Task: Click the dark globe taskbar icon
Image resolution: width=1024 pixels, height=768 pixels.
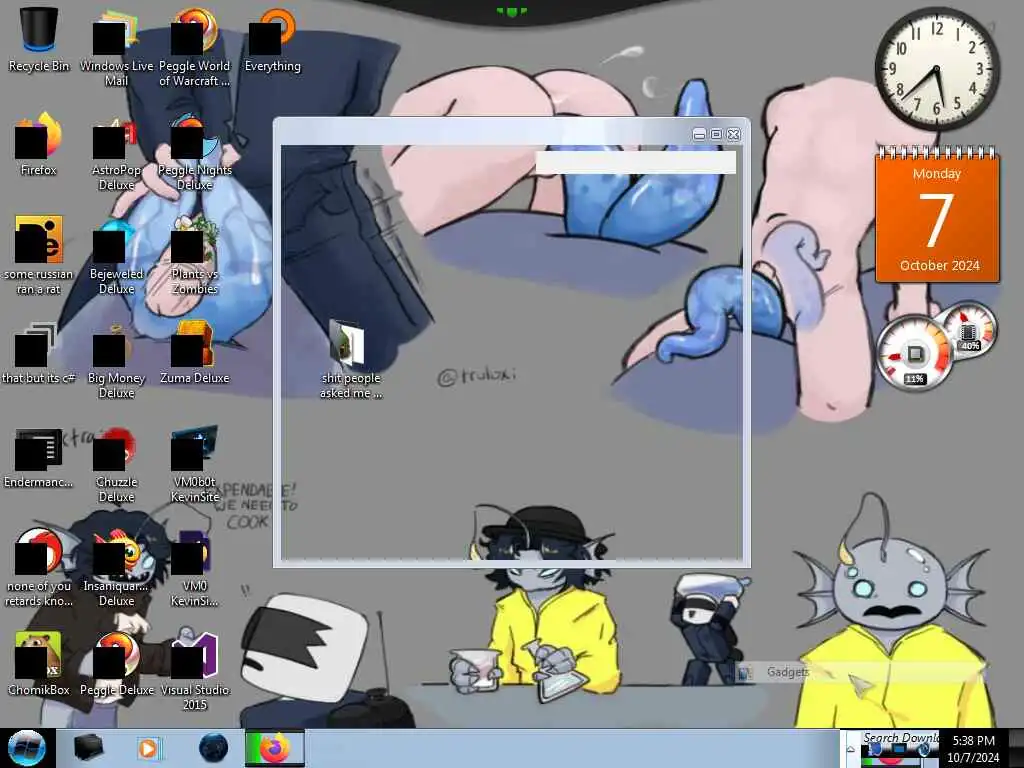Action: [213, 748]
